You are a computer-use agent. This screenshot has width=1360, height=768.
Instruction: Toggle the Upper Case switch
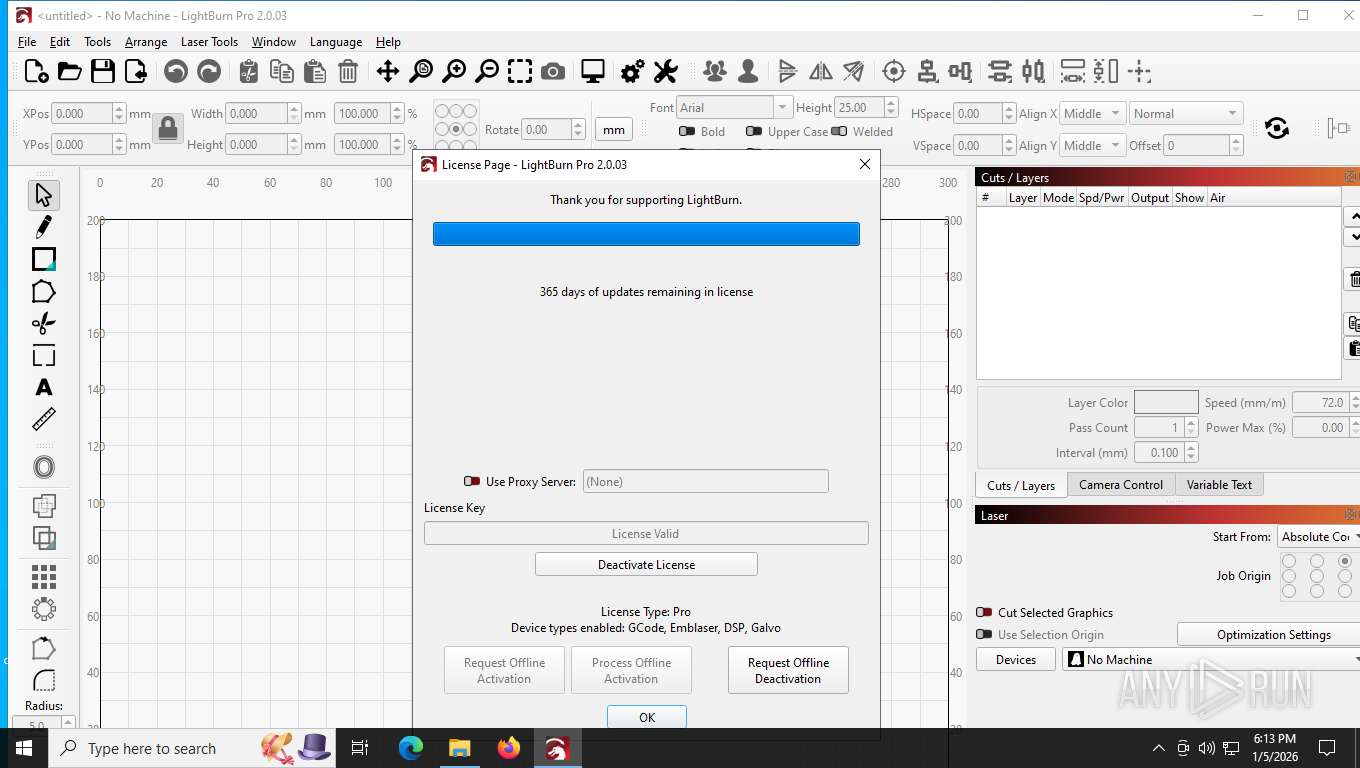click(x=754, y=131)
